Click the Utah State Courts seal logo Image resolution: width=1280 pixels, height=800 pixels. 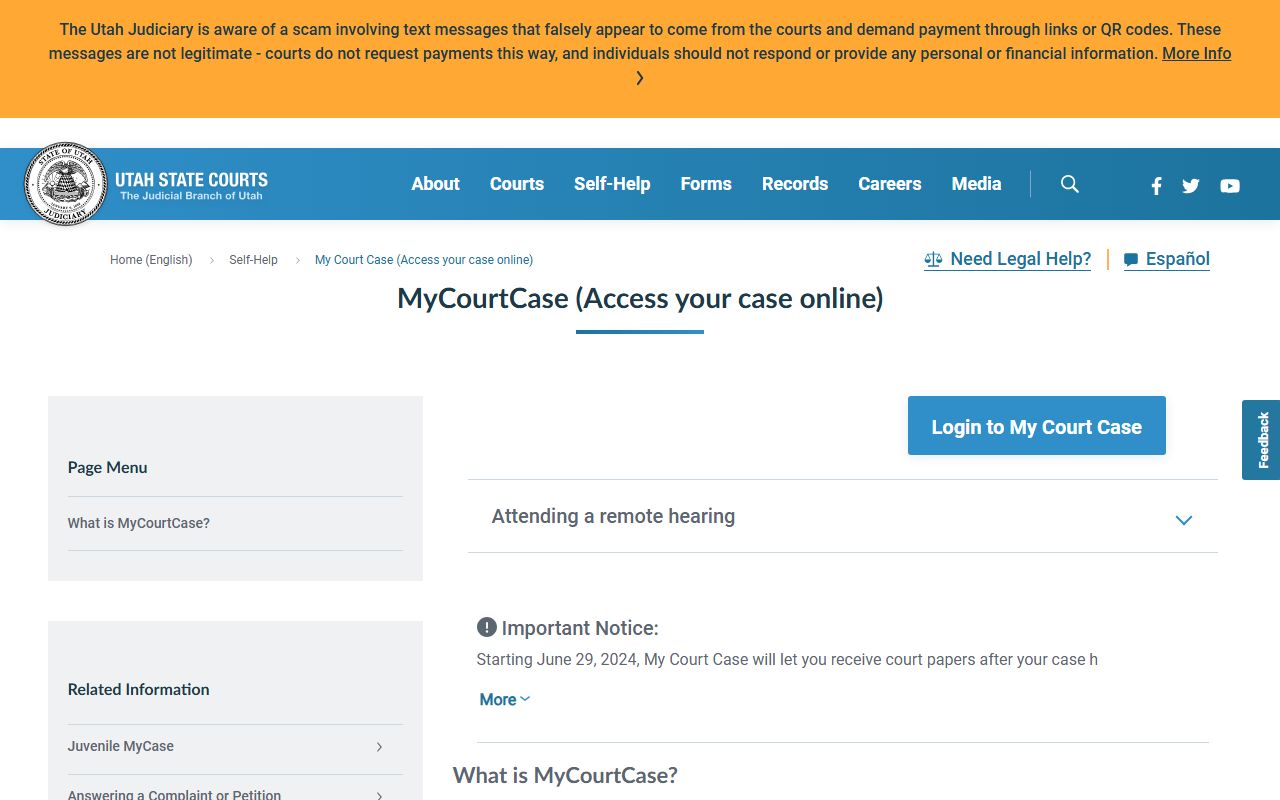point(65,184)
